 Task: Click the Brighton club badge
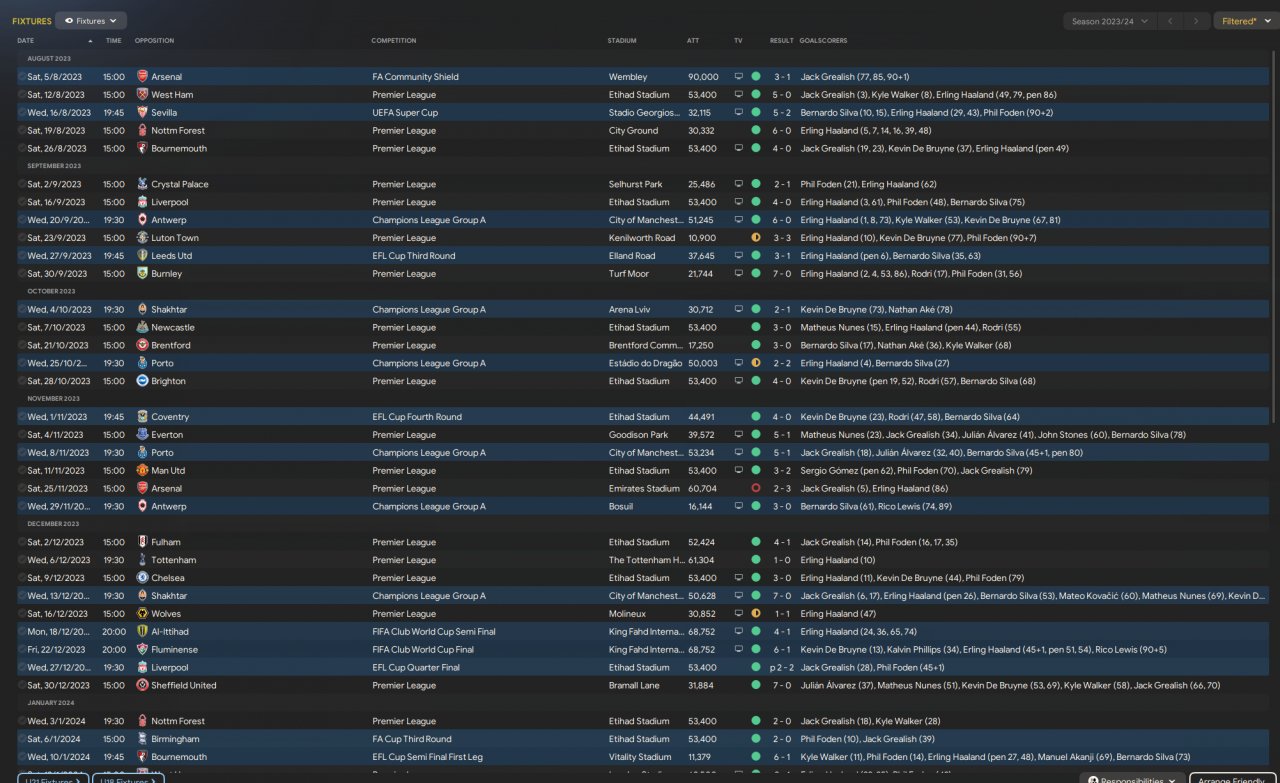[x=143, y=381]
